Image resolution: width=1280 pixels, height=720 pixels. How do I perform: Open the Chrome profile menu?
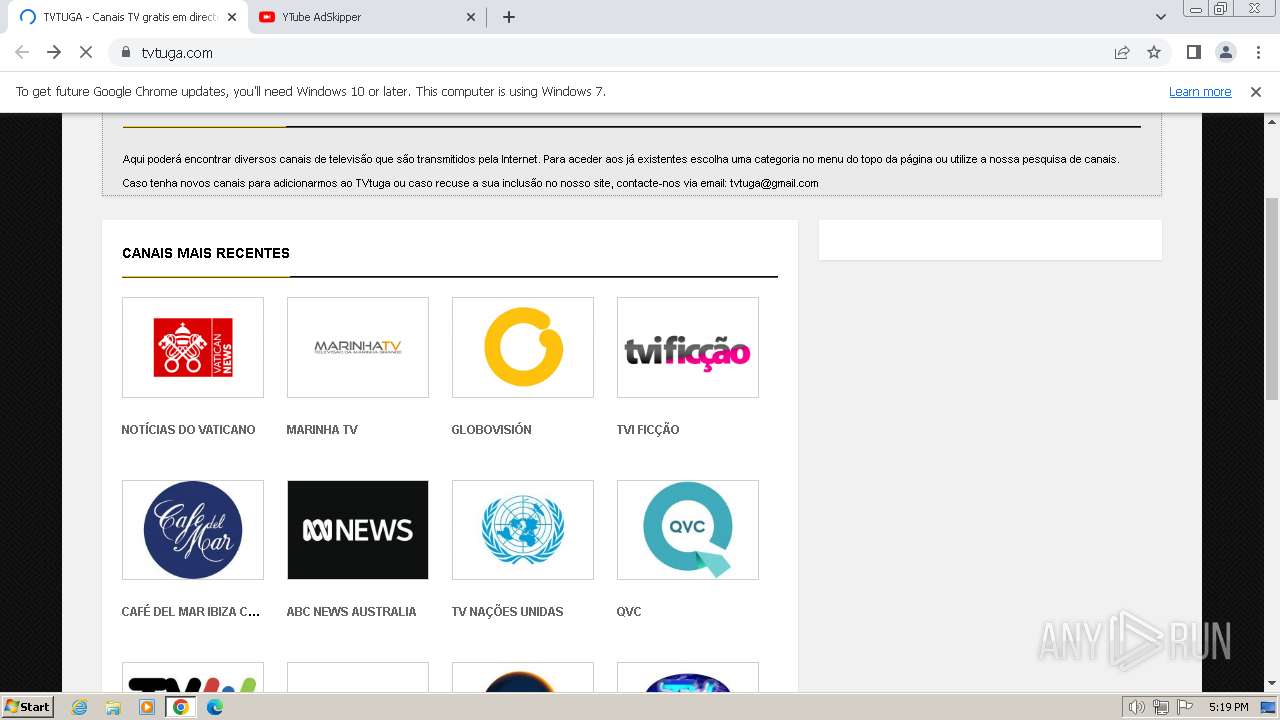pyautogui.click(x=1226, y=52)
